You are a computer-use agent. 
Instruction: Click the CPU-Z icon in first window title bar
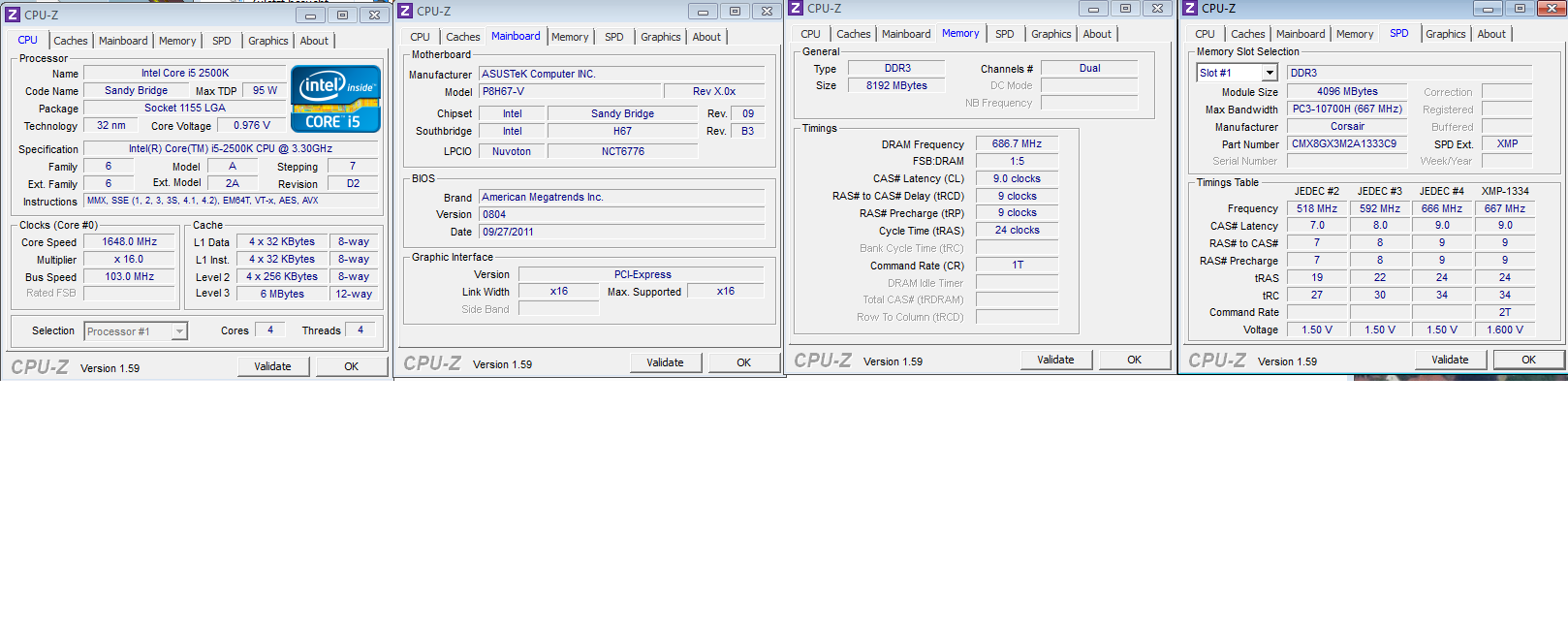click(13, 15)
